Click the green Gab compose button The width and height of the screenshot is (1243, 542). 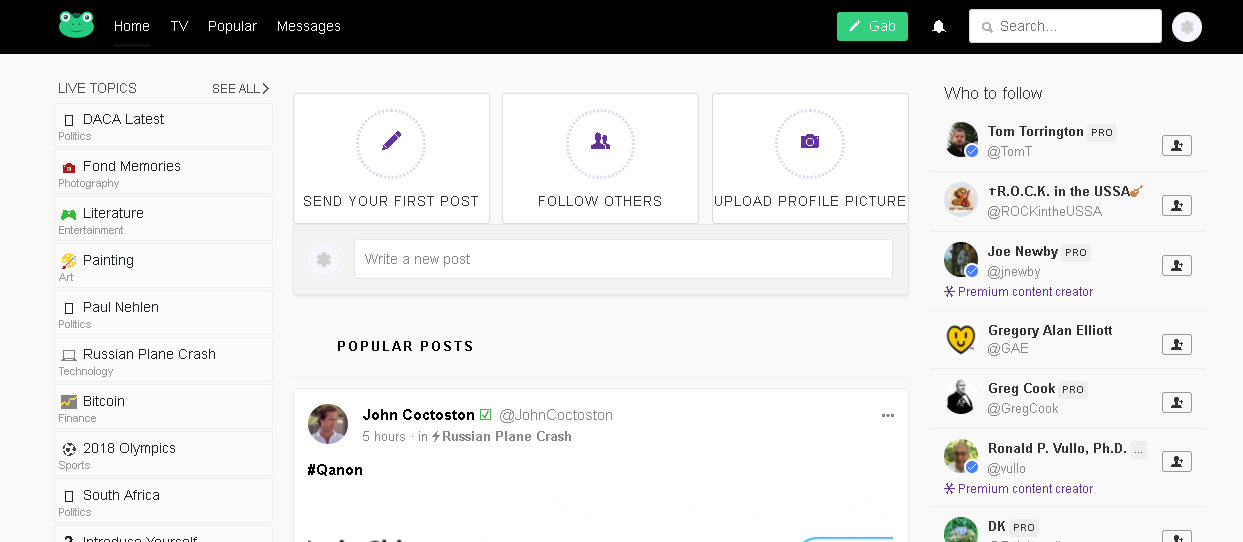[872, 26]
